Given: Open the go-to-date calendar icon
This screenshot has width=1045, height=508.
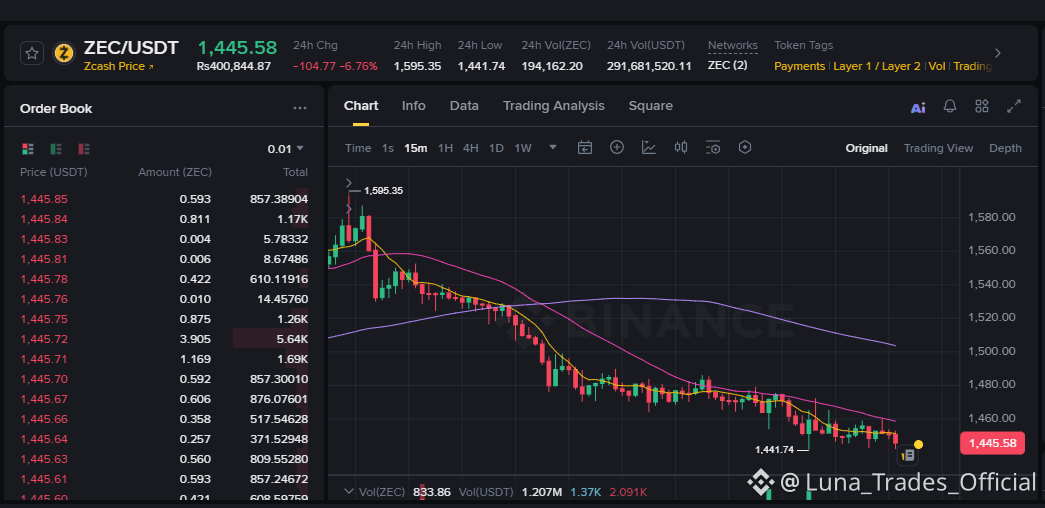Looking at the screenshot, I should [x=584, y=147].
